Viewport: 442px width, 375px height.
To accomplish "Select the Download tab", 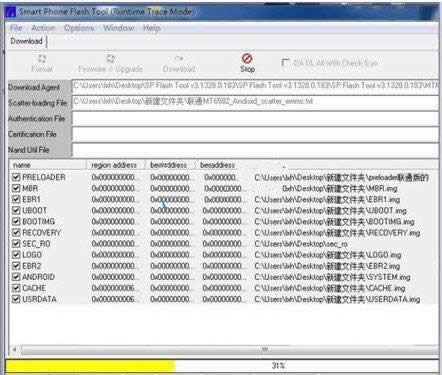I will click(26, 41).
